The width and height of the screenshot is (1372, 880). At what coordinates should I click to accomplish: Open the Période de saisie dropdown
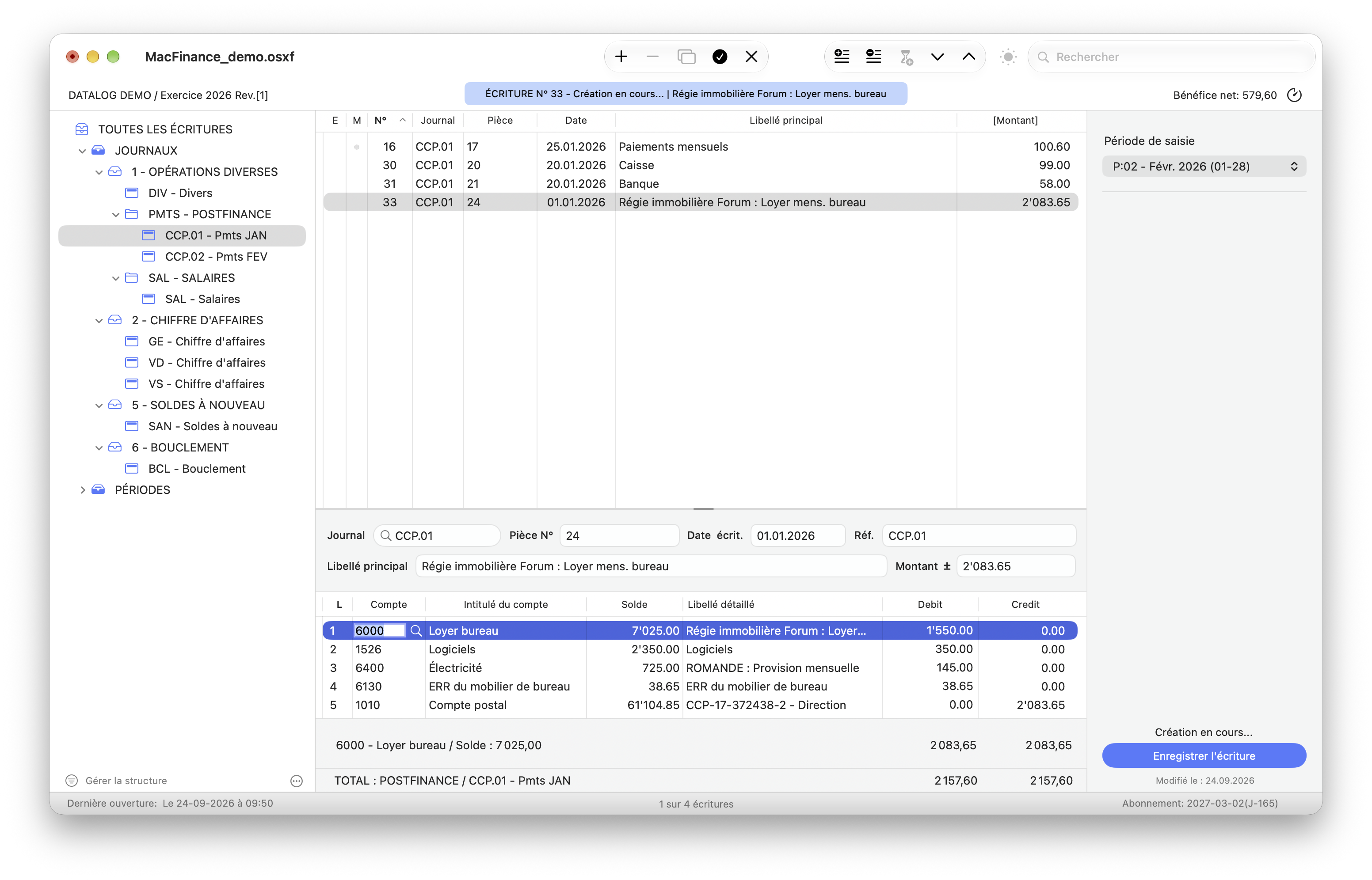coord(1204,166)
